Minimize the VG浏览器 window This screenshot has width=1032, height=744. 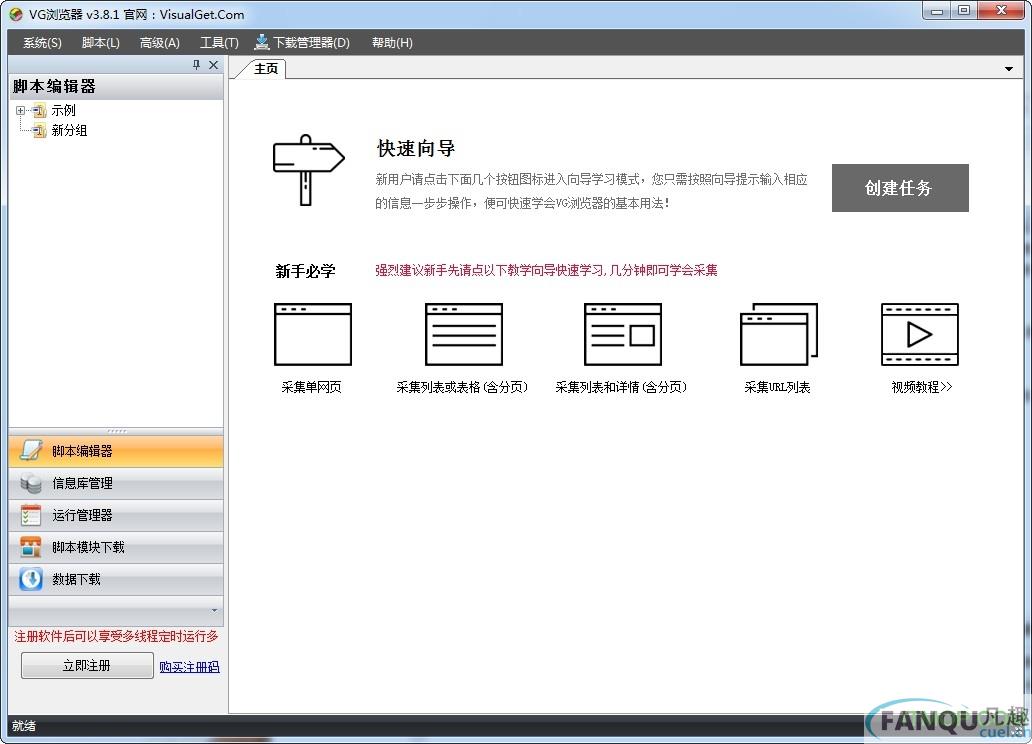[936, 11]
